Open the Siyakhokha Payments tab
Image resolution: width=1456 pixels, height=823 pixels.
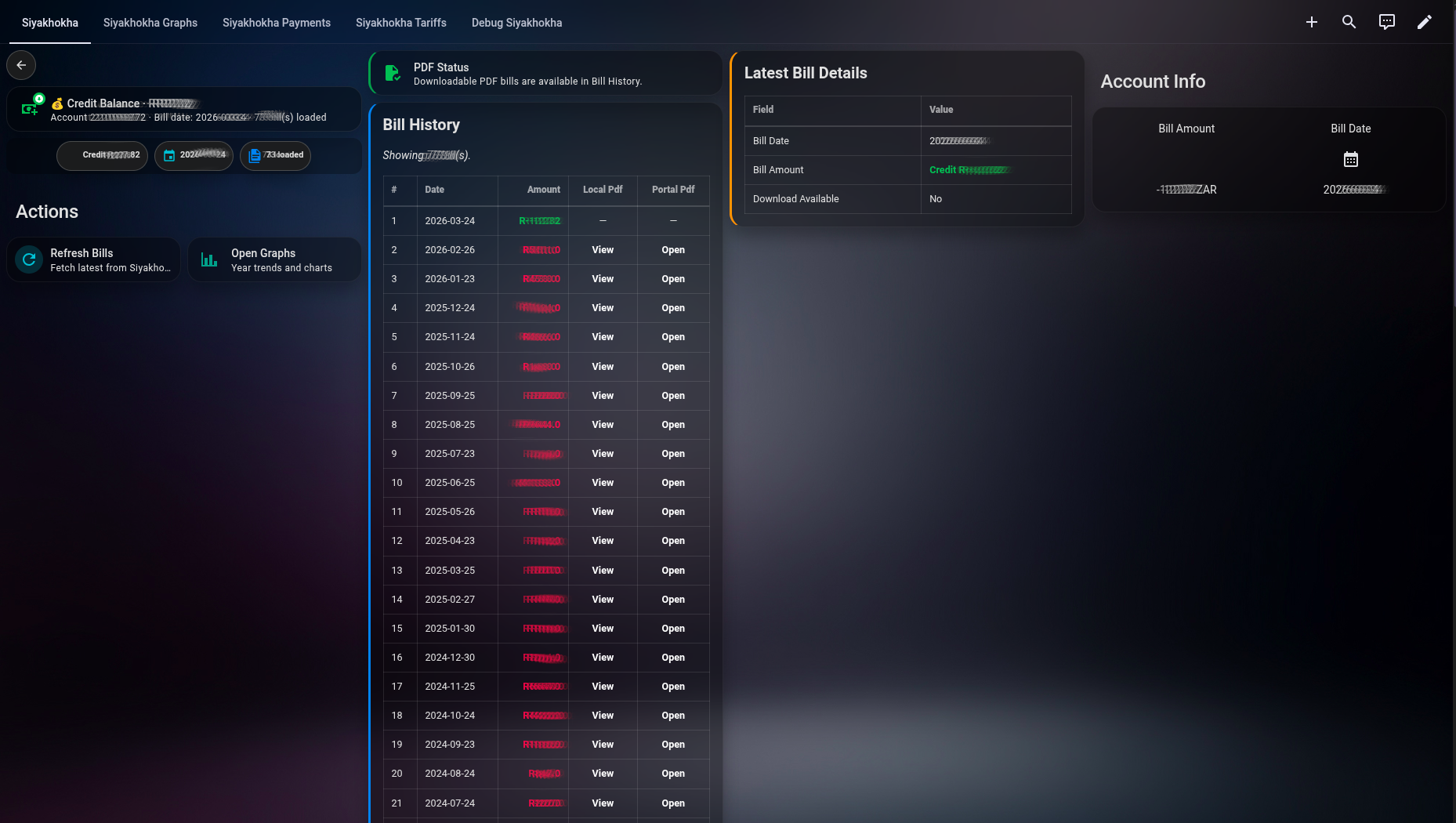[x=277, y=23]
